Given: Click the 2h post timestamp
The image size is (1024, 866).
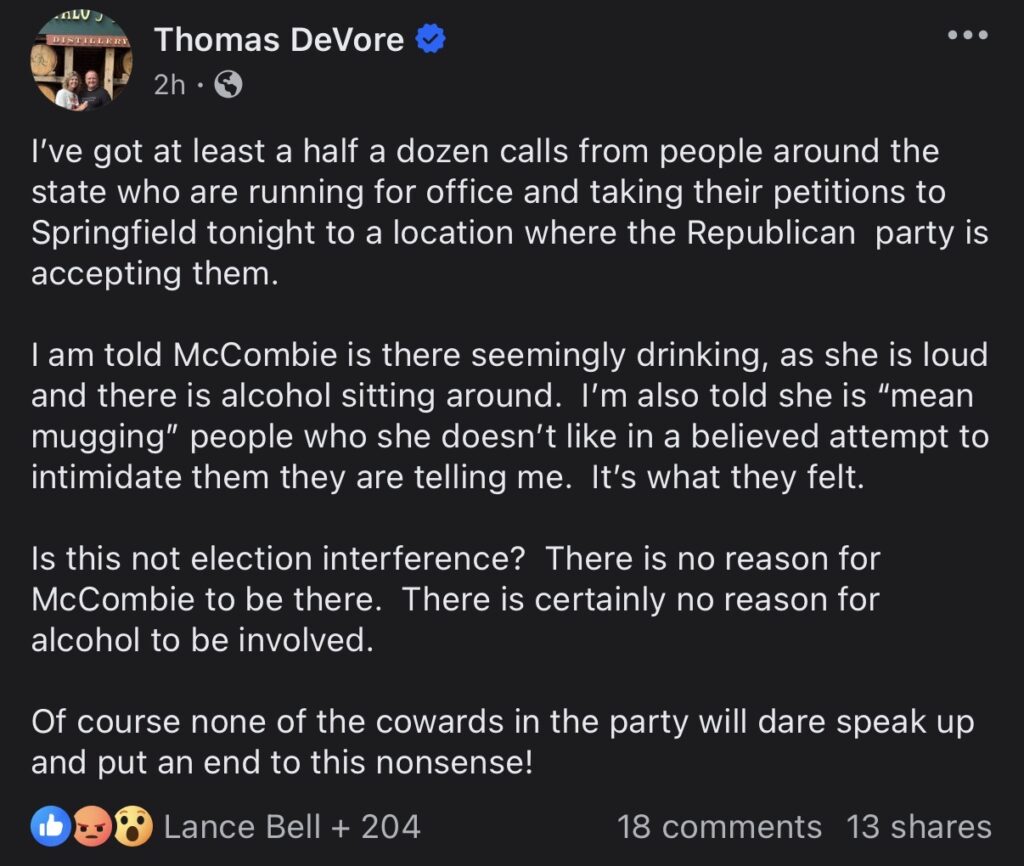Looking at the screenshot, I should (169, 86).
